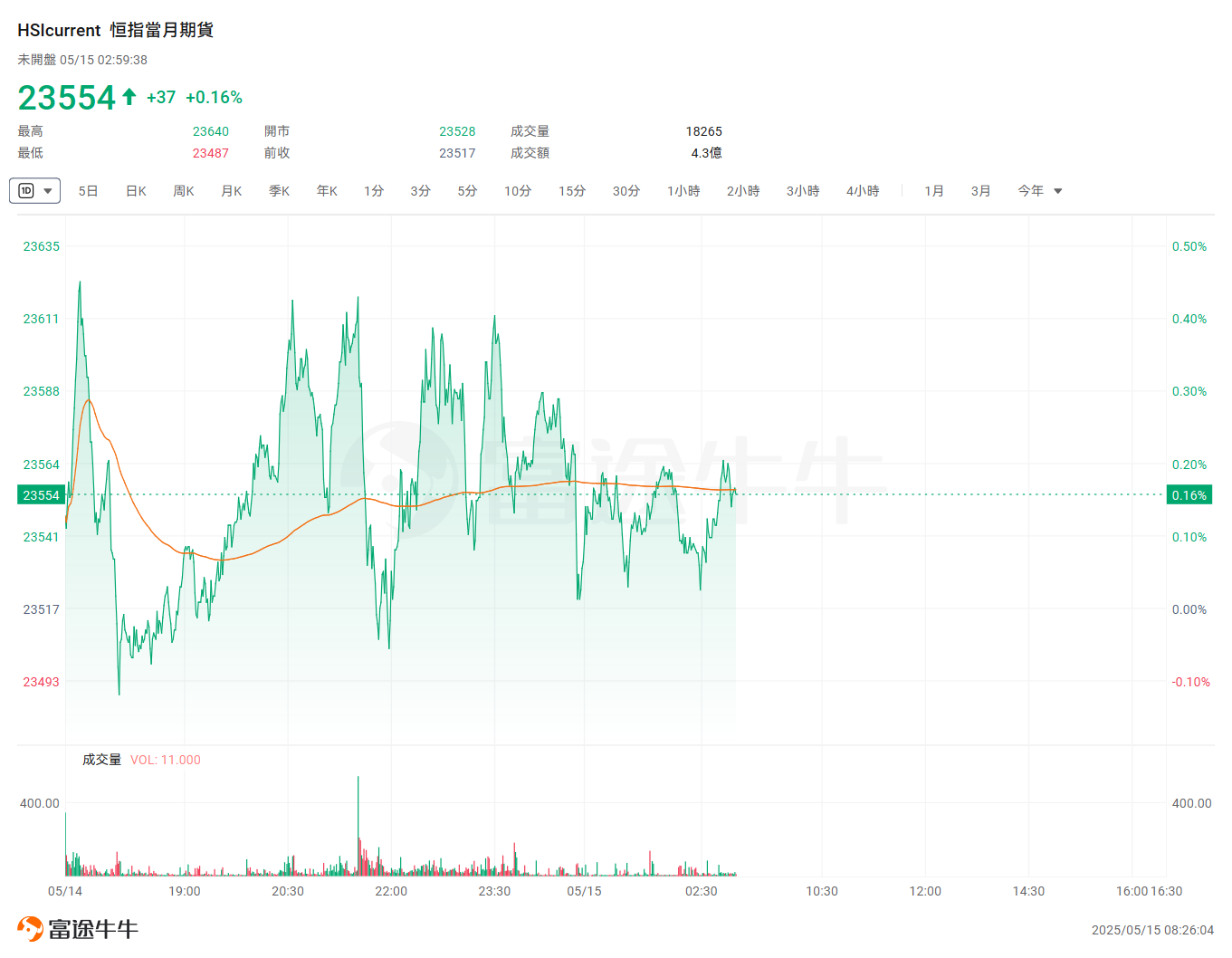The height and width of the screenshot is (958, 1232).
Task: Show the 1月 range
Action: pos(934,191)
